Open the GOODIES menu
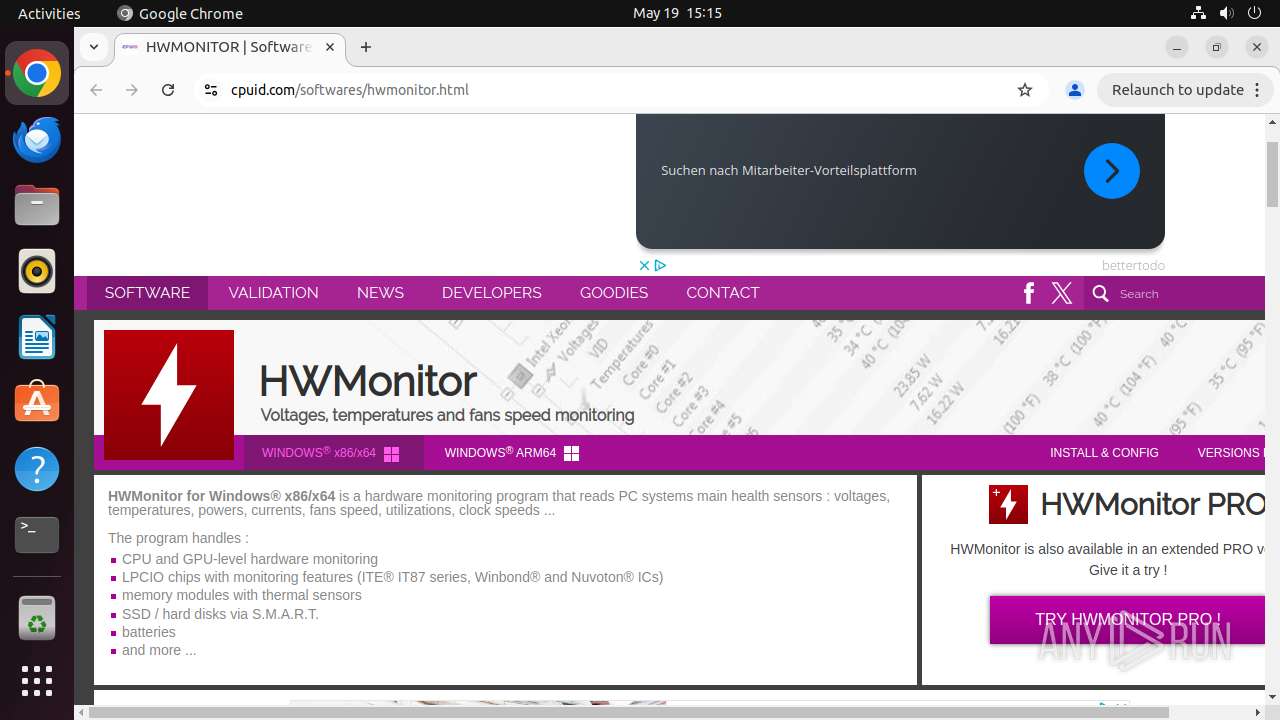Screen dimensions: 1280x720 click(x=614, y=293)
